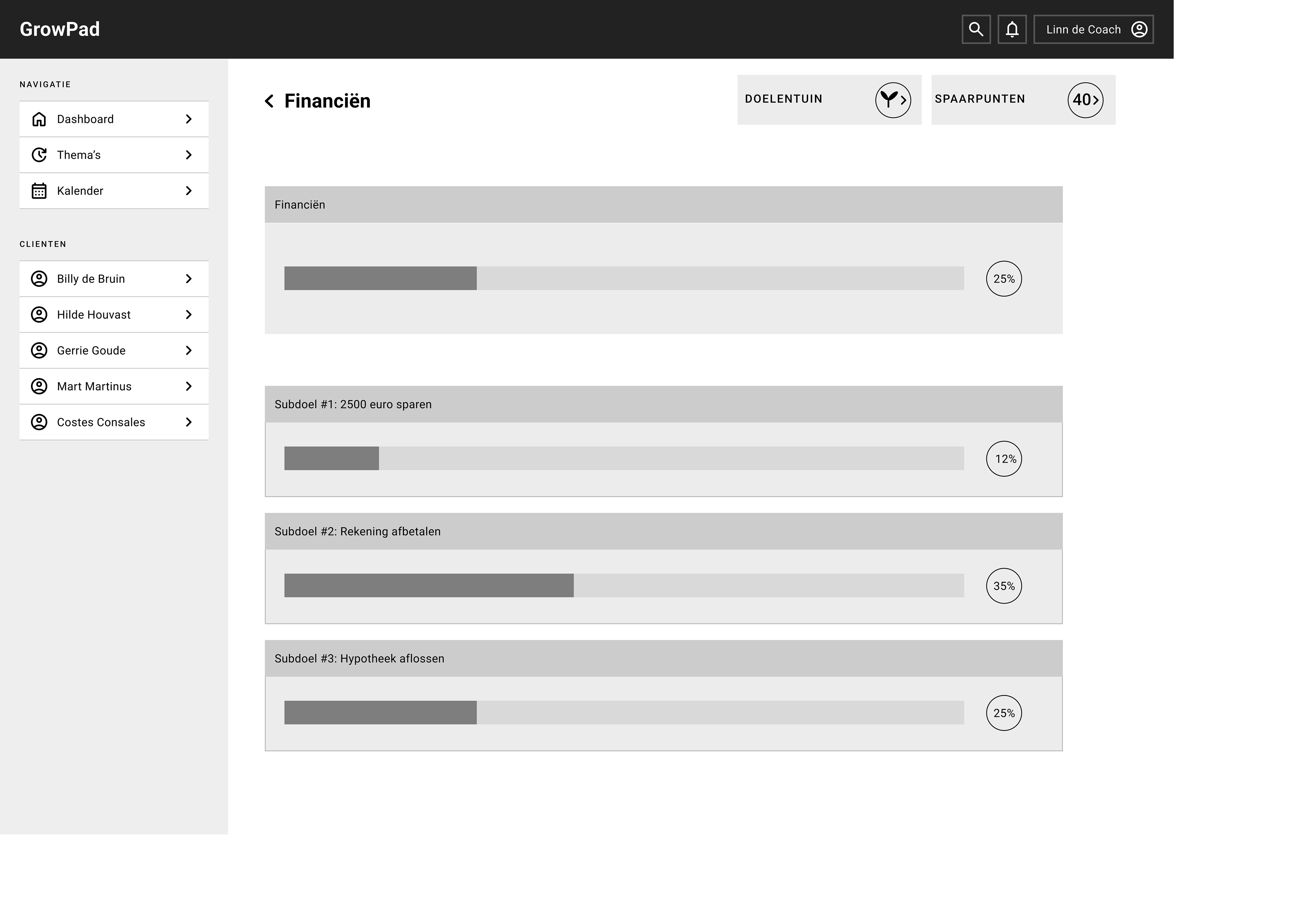Click the Subdoel #3 progress bar
Viewport: 1300px width, 924px height.
click(x=624, y=712)
